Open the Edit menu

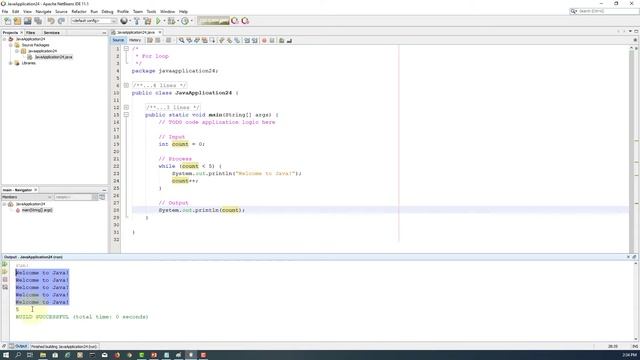point(16,11)
